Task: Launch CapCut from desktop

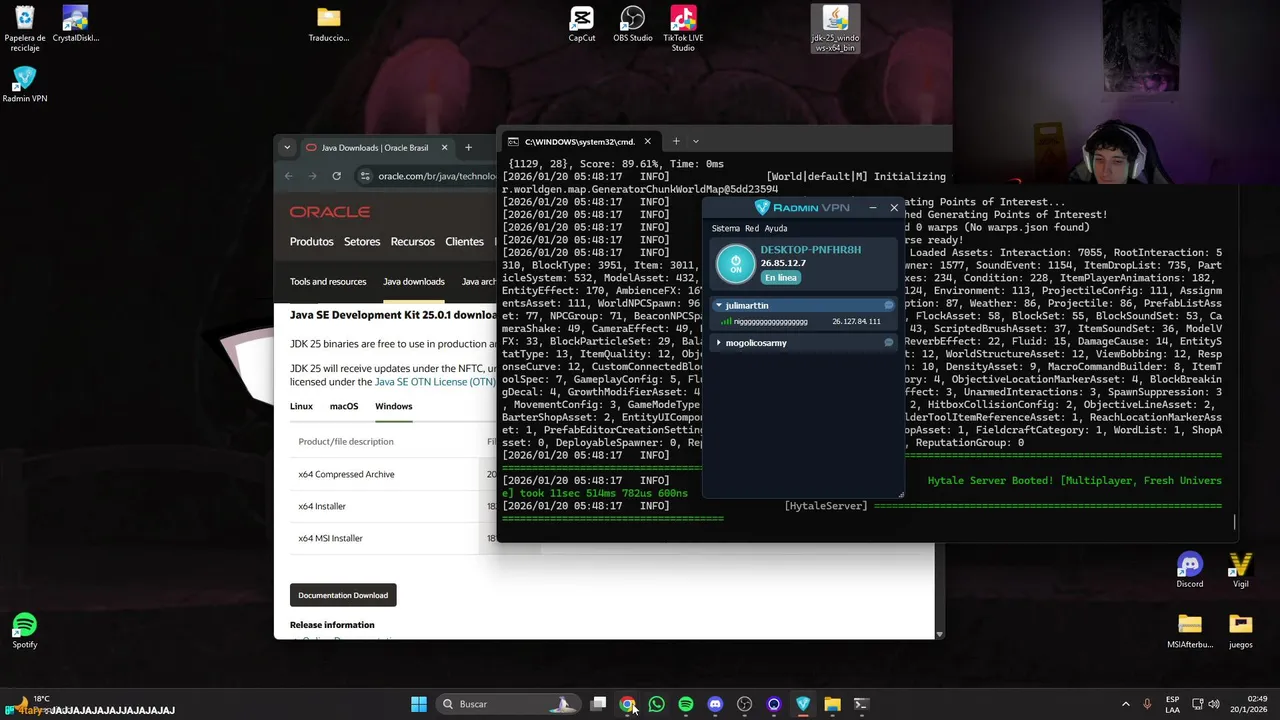Action: click(x=582, y=24)
